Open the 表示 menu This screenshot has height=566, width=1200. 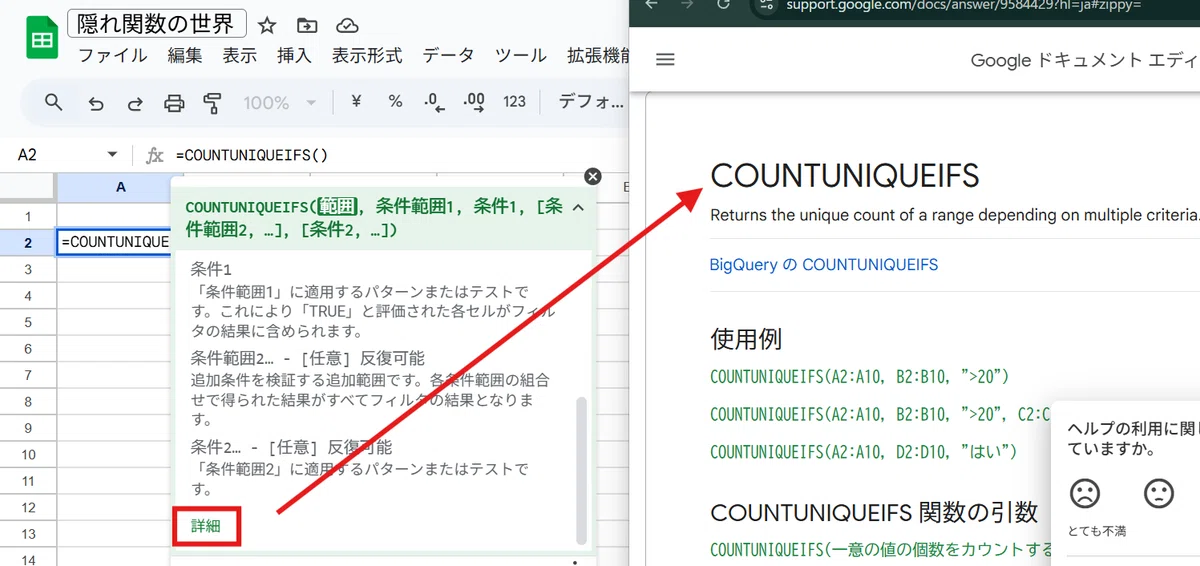pos(240,55)
